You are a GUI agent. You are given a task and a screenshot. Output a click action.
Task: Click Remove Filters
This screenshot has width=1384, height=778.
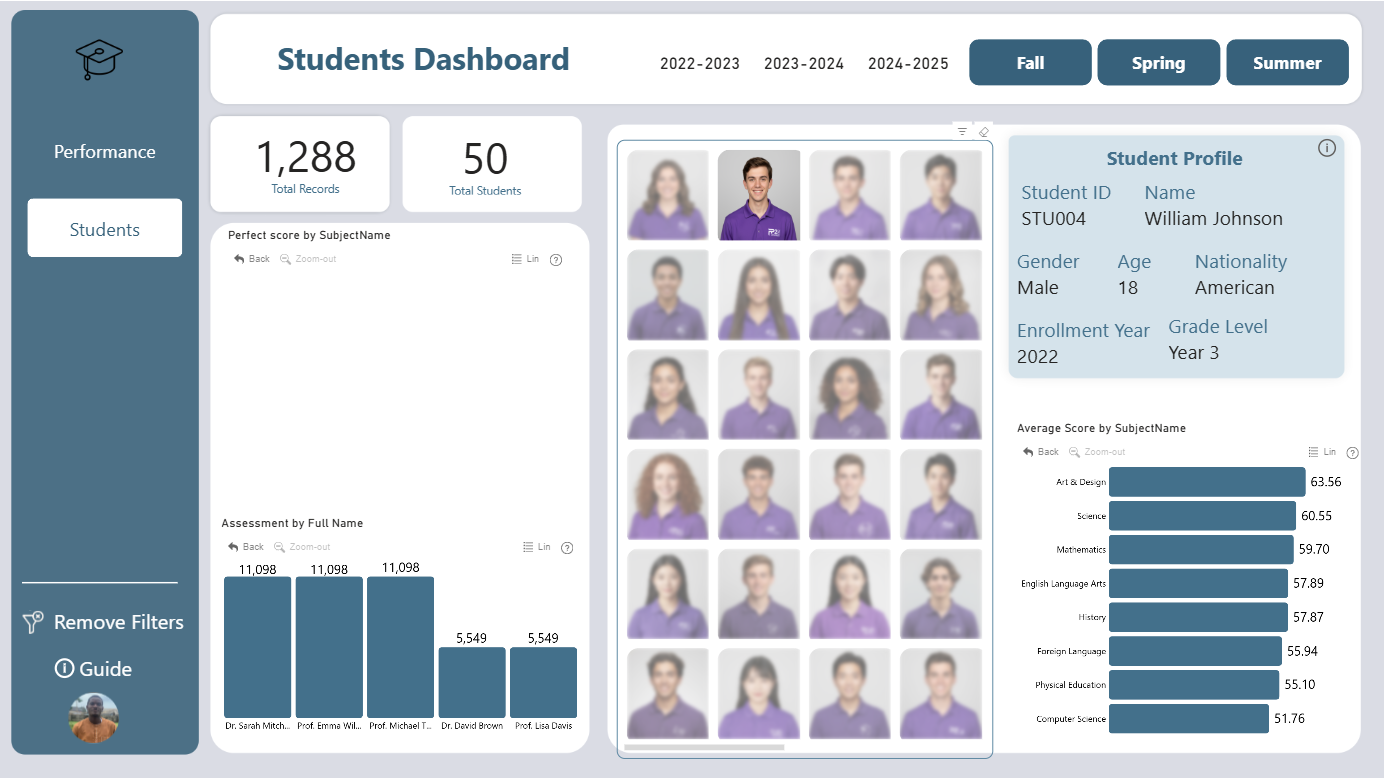103,622
